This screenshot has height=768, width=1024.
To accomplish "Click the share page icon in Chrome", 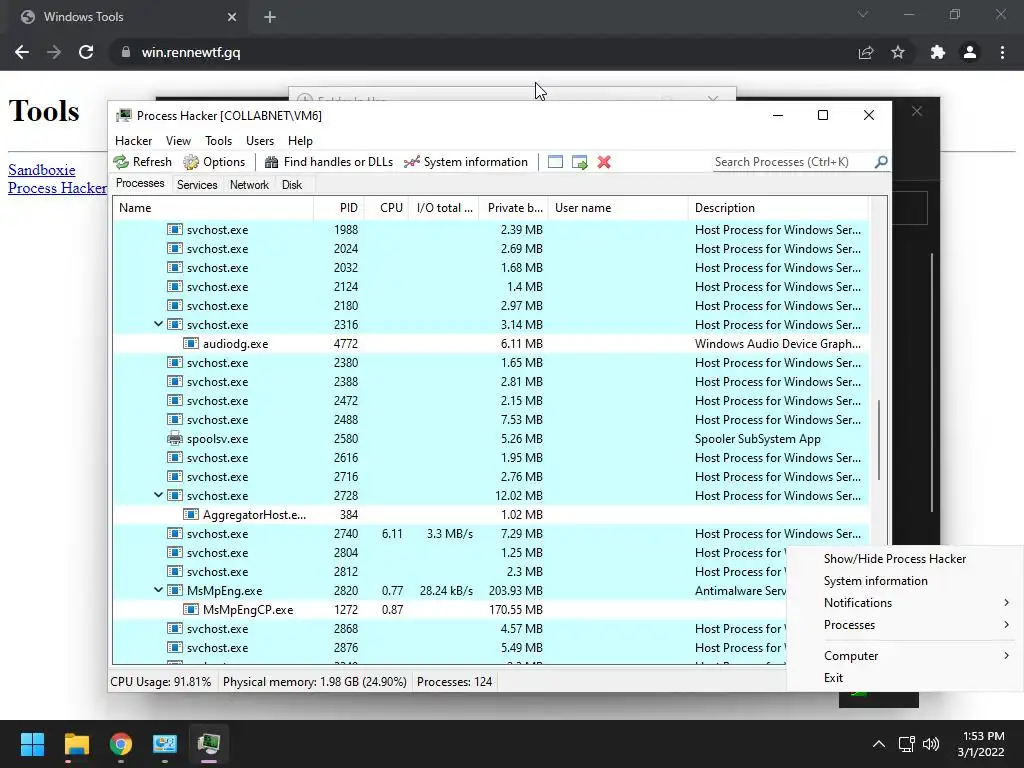I will 866,52.
